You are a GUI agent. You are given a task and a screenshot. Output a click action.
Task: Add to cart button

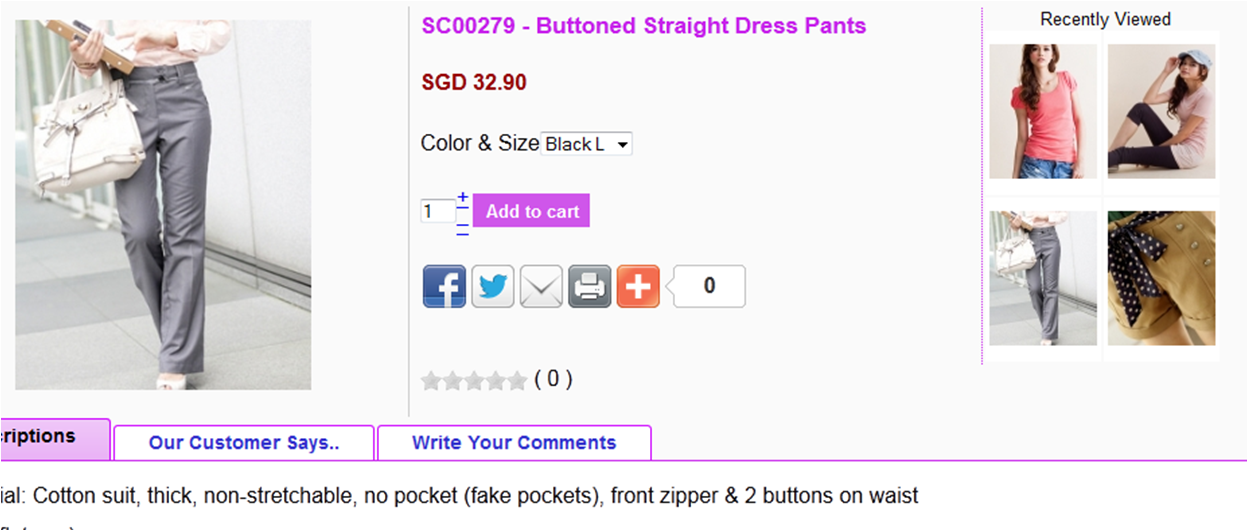532,211
